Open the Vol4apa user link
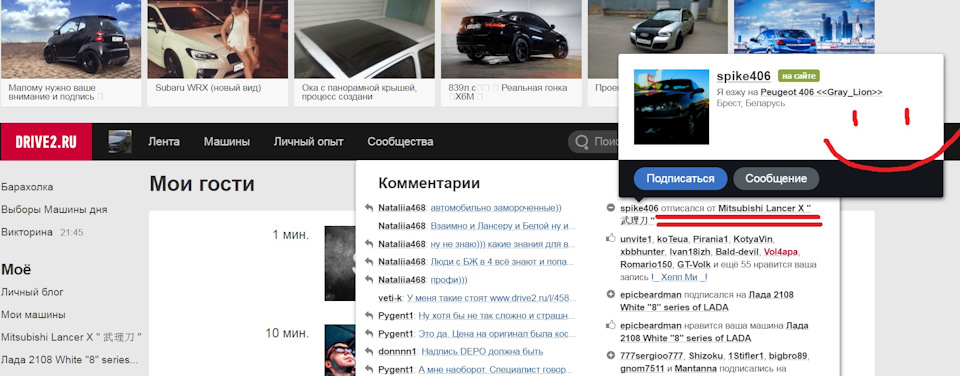Image resolution: width=960 pixels, height=376 pixels. pyautogui.click(x=781, y=252)
